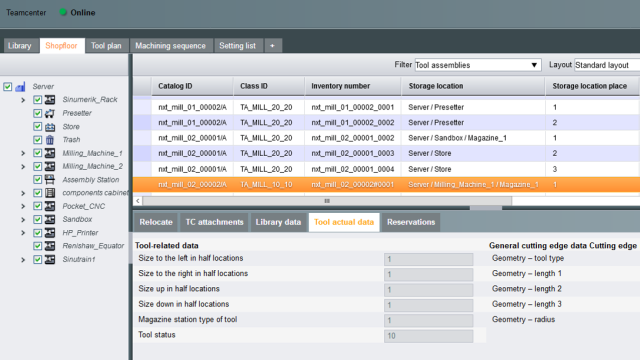Open the Relocate tab
Image resolution: width=640 pixels, height=360 pixels.
[156, 222]
